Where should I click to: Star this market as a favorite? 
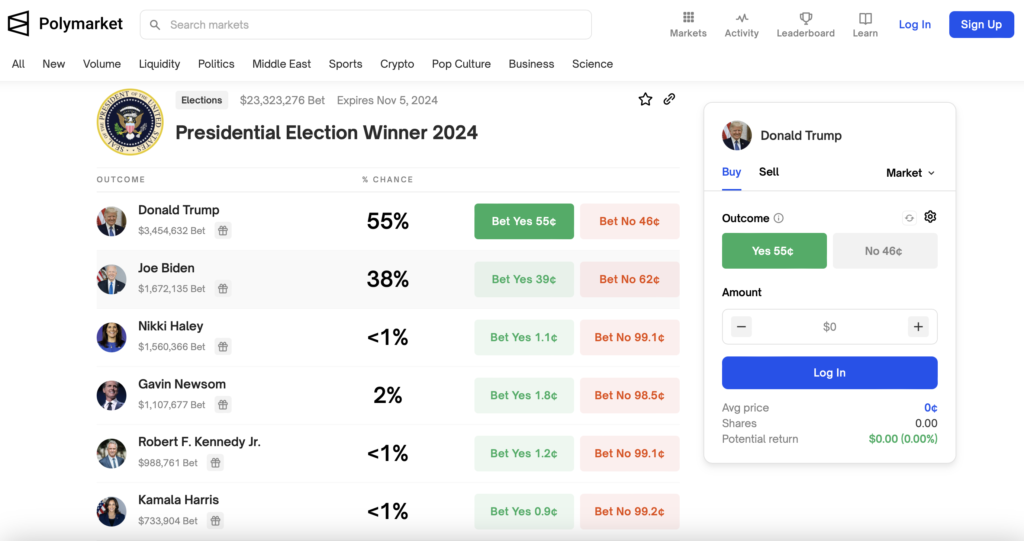645,99
